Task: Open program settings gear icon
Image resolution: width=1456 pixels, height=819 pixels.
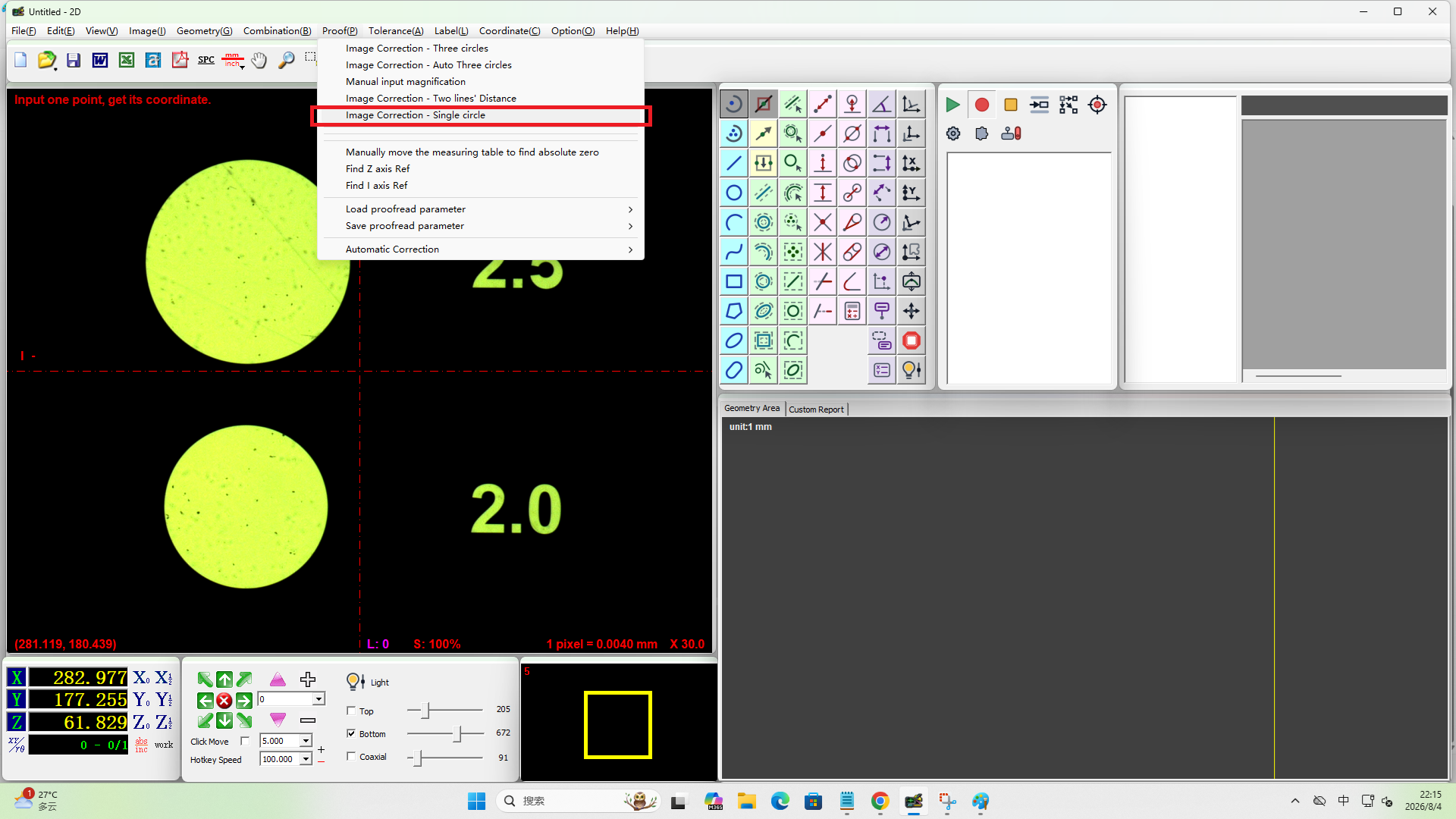Action: click(953, 133)
